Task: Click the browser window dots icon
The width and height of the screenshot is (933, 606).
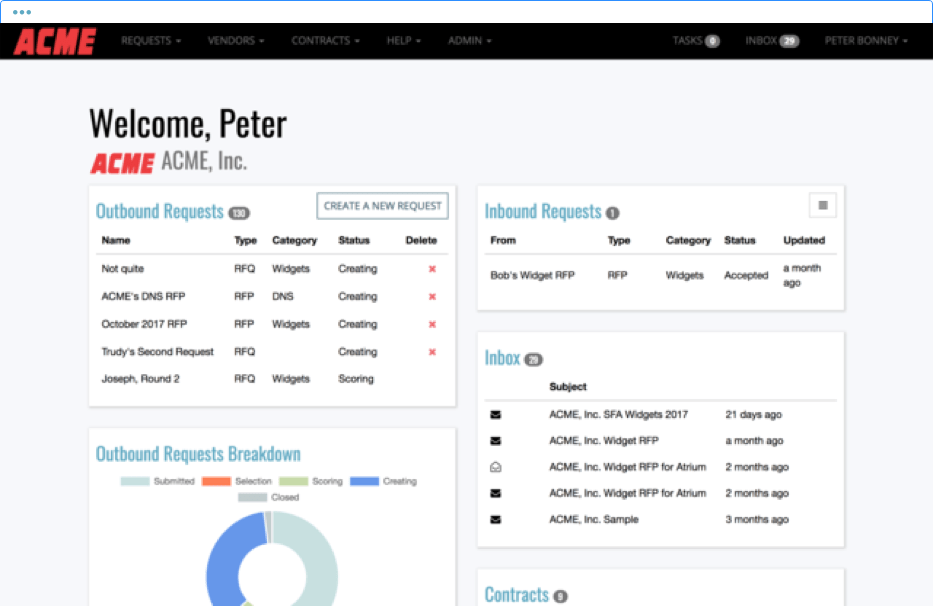Action: (x=22, y=12)
